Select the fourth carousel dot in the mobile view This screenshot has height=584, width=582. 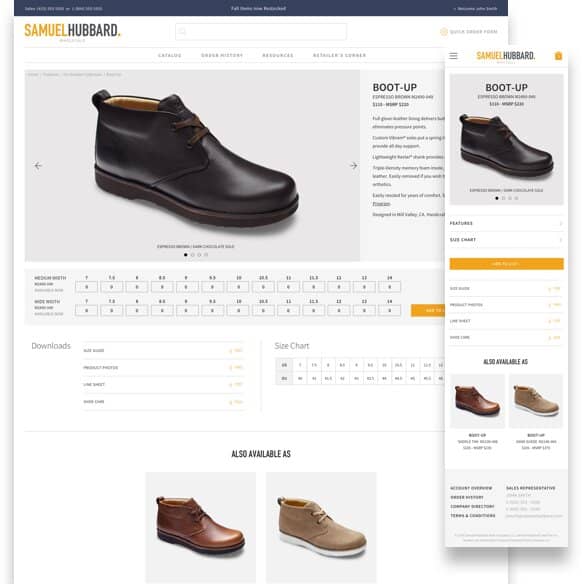click(x=516, y=198)
